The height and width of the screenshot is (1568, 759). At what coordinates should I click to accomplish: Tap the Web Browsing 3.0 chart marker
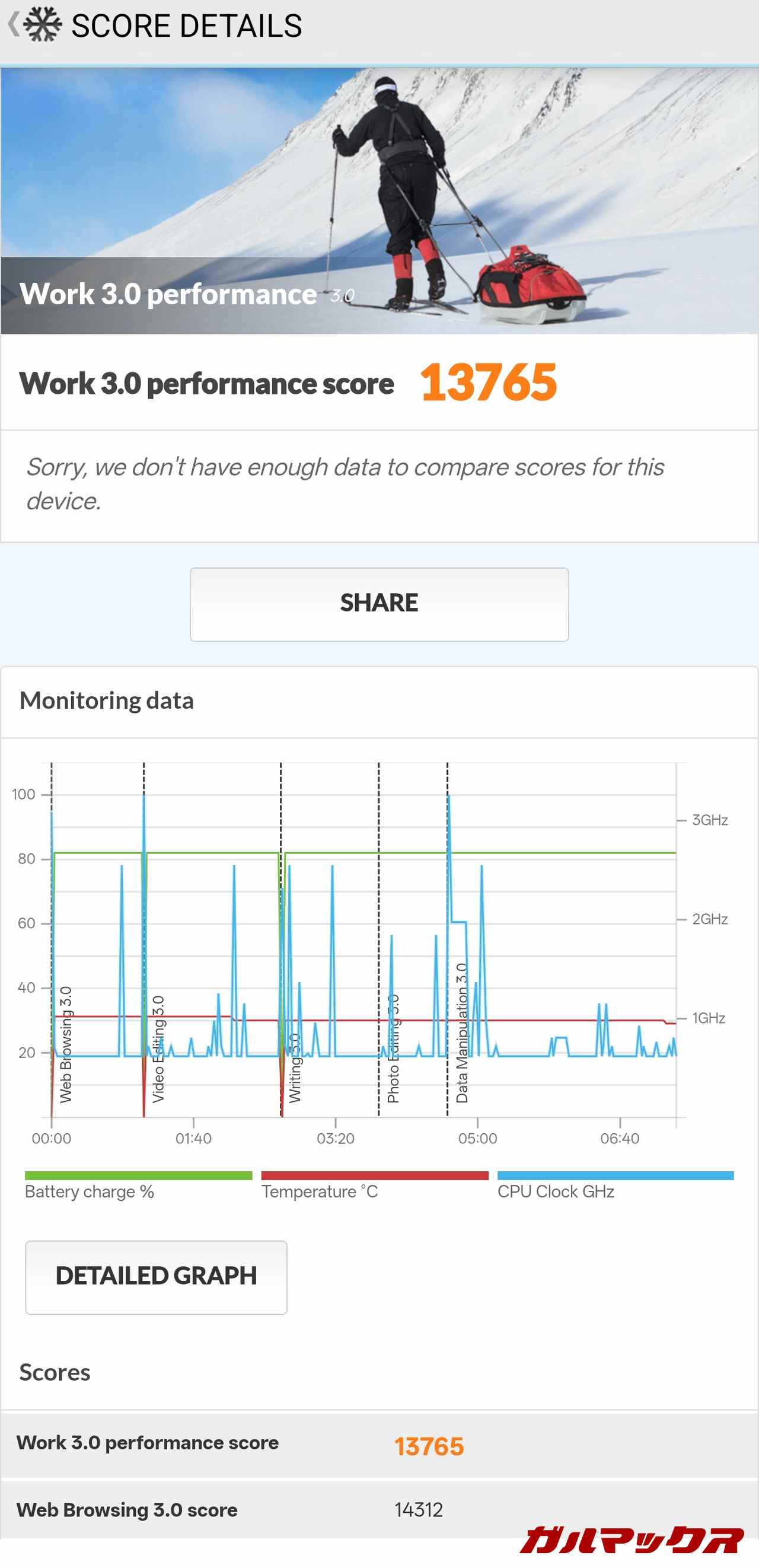click(66, 1045)
